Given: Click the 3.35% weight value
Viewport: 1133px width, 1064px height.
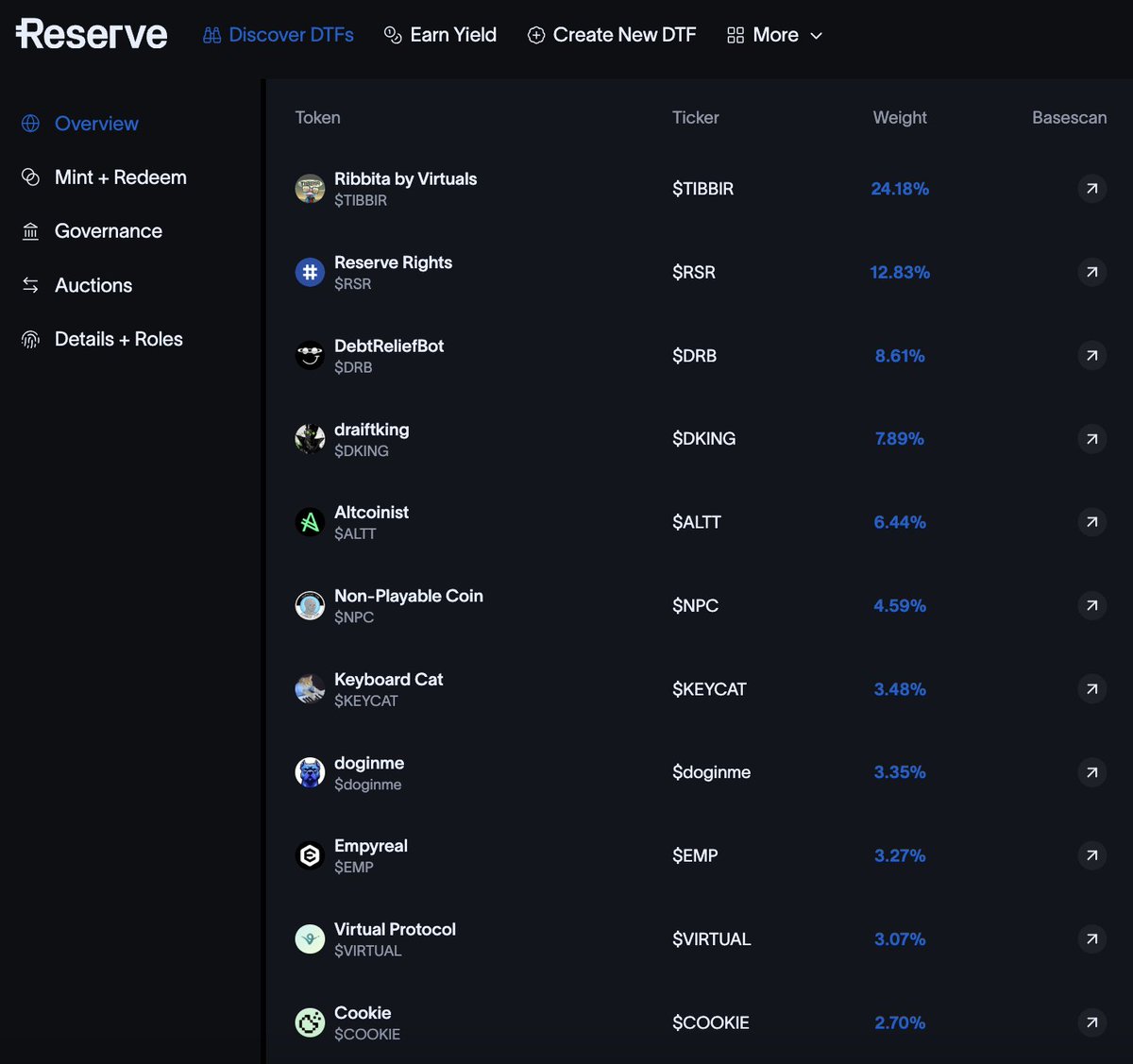Looking at the screenshot, I should pos(900,772).
